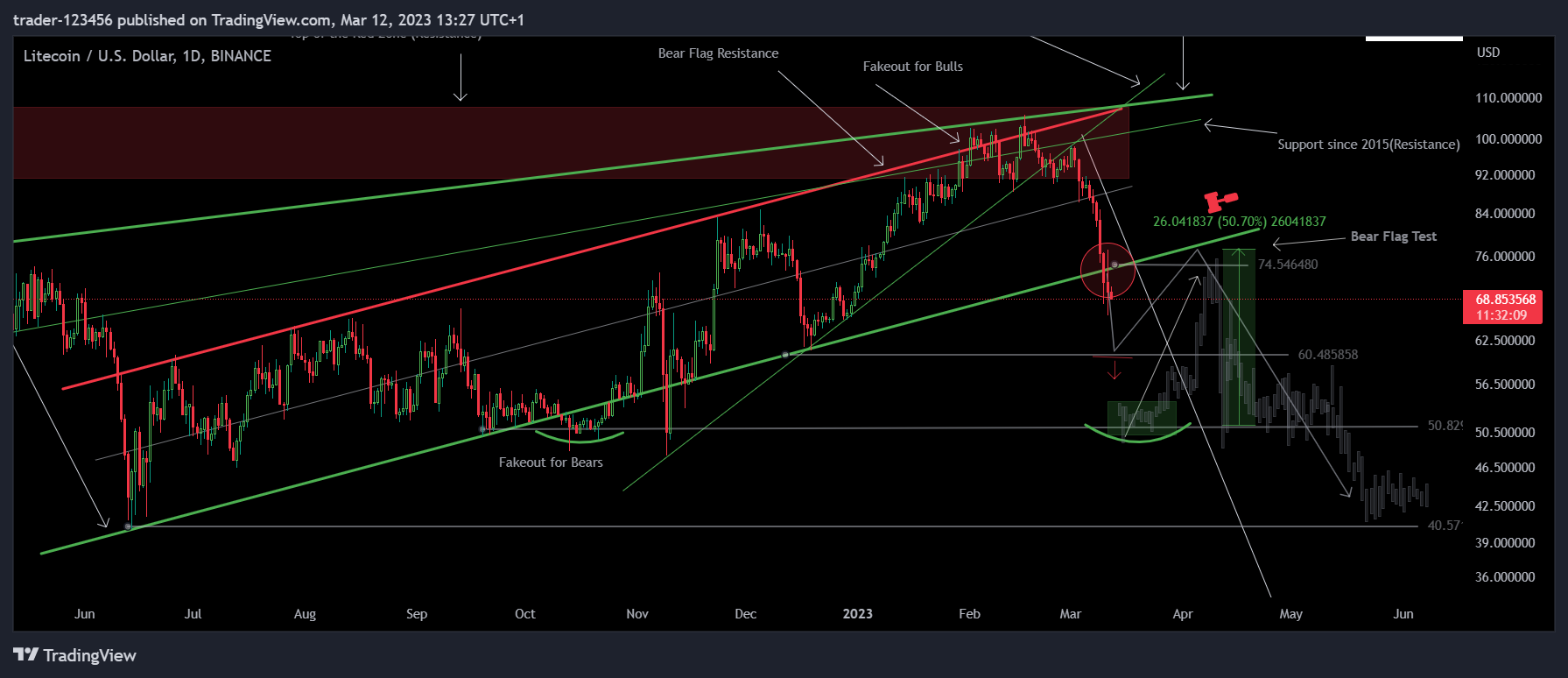Click the TradingView logo at bottom left

point(75,655)
